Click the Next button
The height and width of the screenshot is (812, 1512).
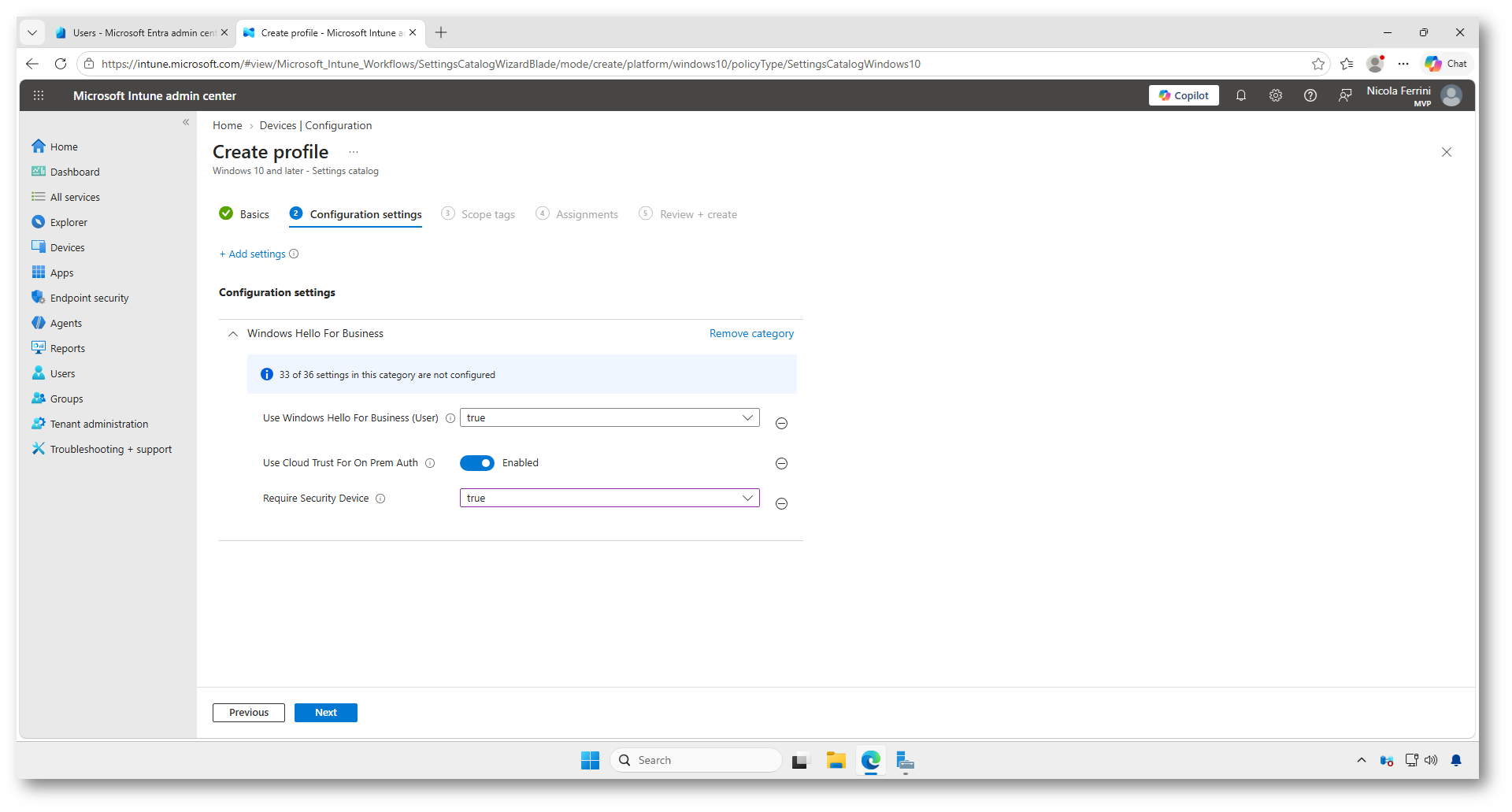click(326, 713)
